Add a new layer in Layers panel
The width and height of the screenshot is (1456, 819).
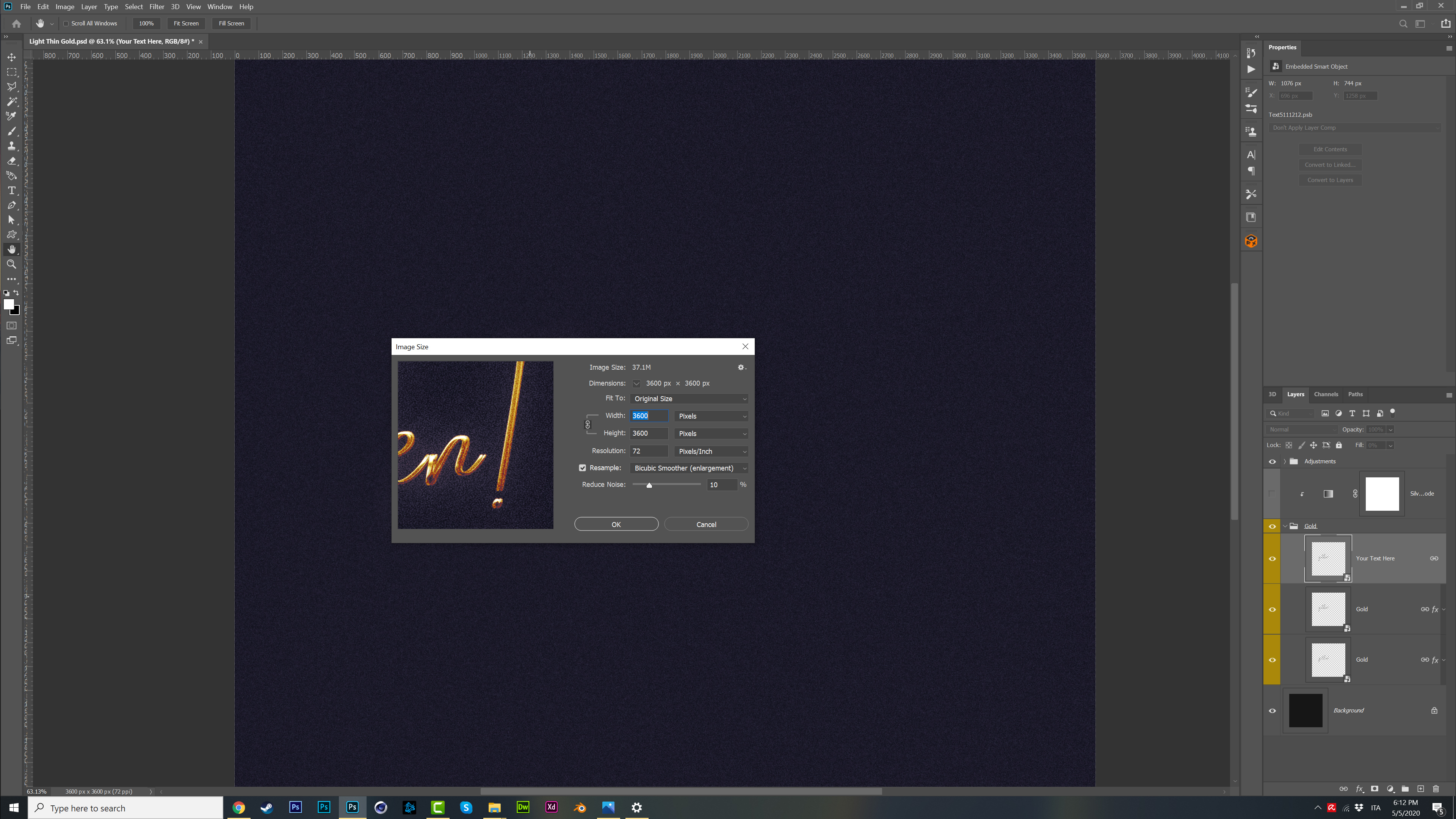[x=1420, y=789]
